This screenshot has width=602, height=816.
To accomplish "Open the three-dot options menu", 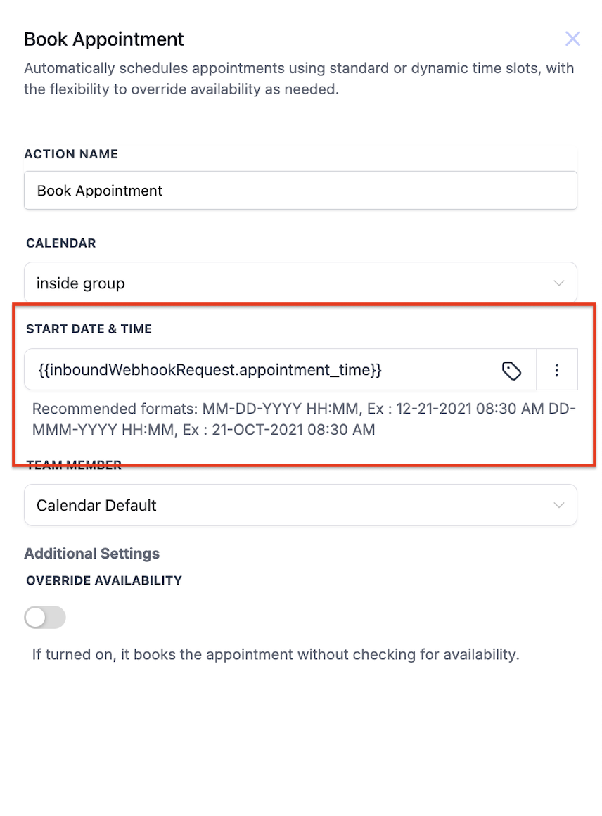I will click(557, 370).
